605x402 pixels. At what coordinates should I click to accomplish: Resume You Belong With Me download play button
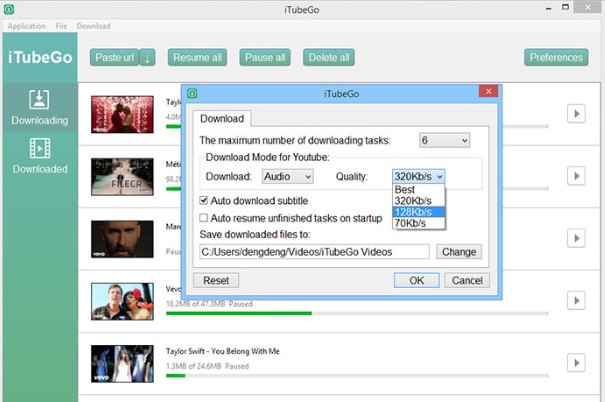point(576,363)
